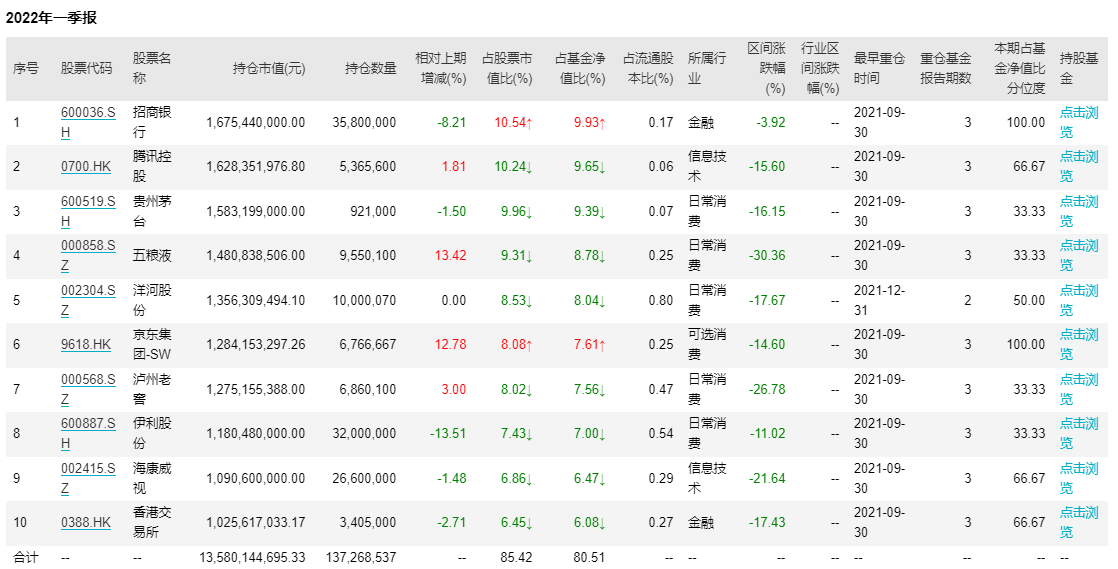Click the 区间涨跌幅(%) column header
This screenshot has width=1118, height=569.
[x=766, y=68]
